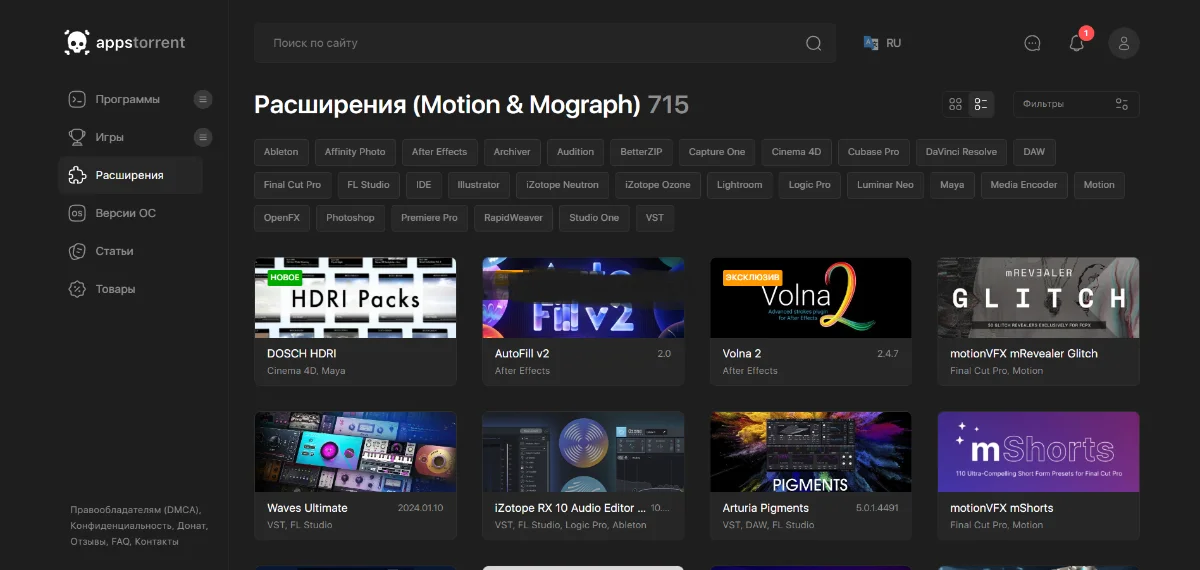The image size is (1200, 570).
Task: Open Донат footer link
Action: [192, 525]
